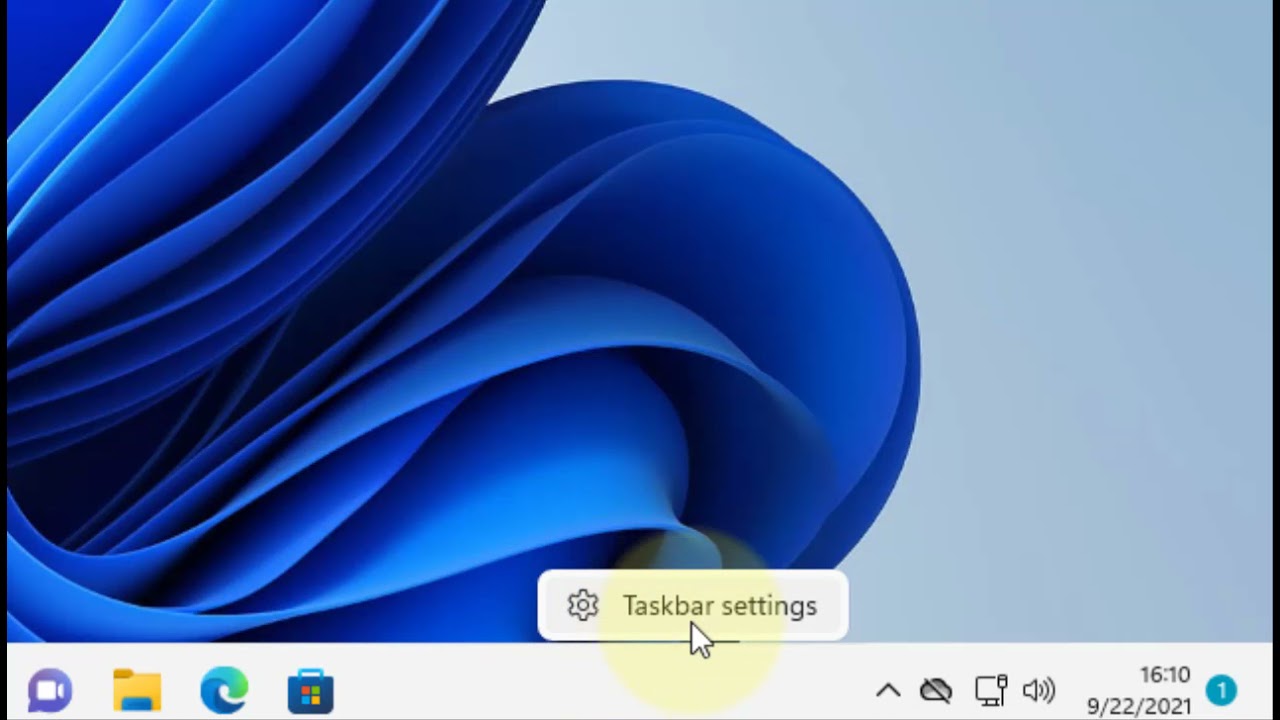Open Microsoft Store app
This screenshot has width=1280, height=720.
[x=311, y=692]
